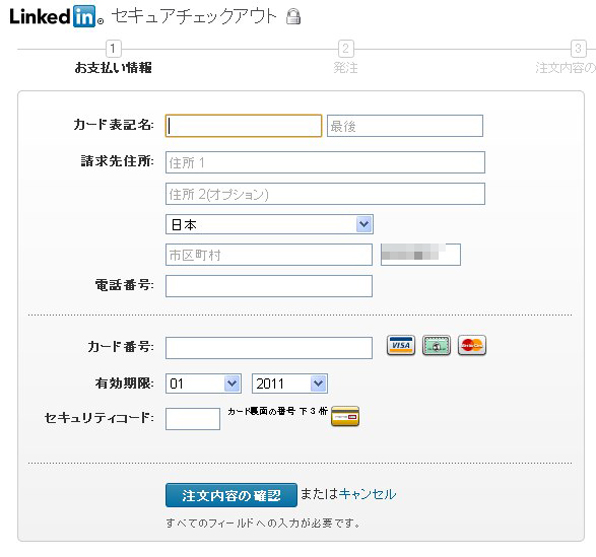Click the card number input field
Screen dimensions: 596x557
pos(269,348)
